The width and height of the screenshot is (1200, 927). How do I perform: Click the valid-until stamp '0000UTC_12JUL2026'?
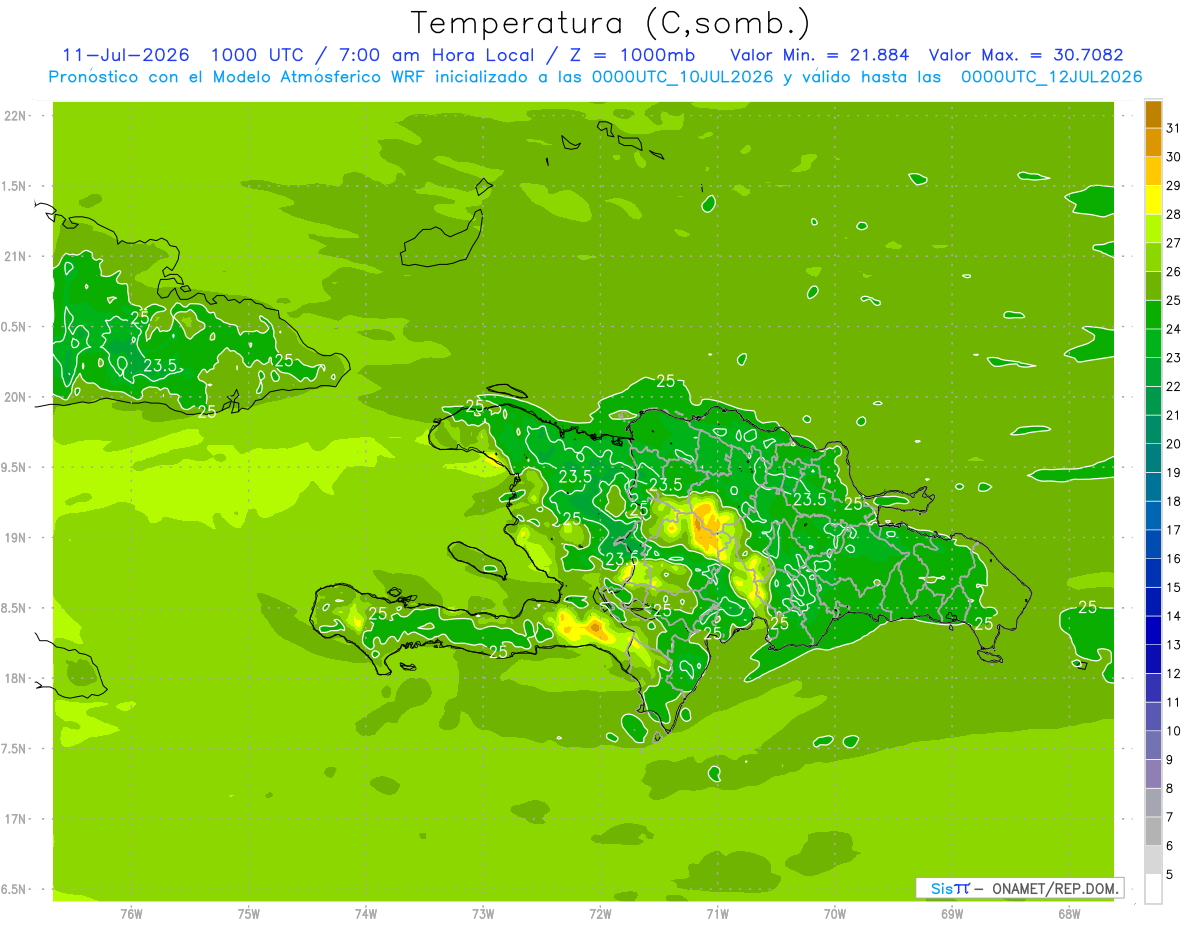pyautogui.click(x=1051, y=77)
